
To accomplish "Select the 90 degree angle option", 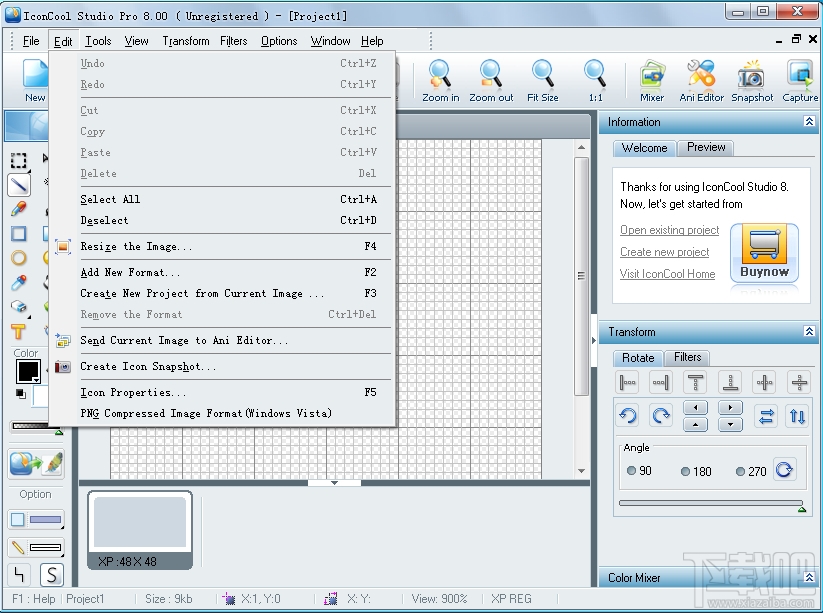I will [631, 471].
